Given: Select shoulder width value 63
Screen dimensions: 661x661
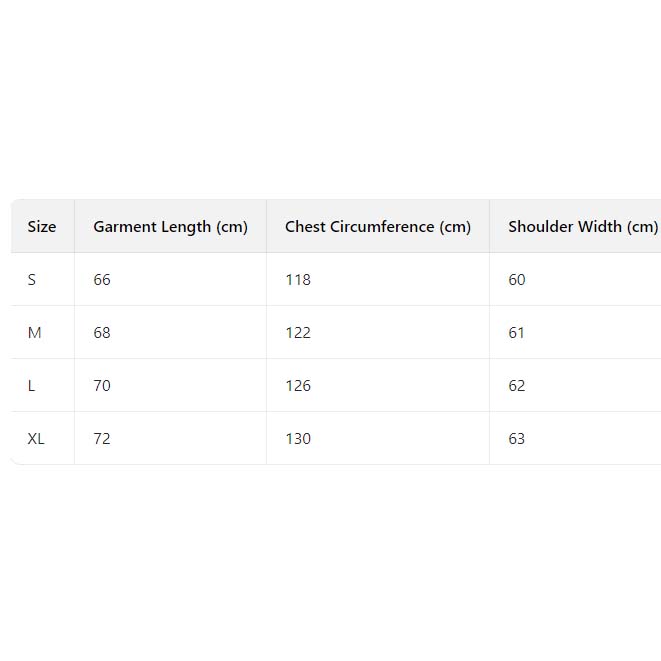Looking at the screenshot, I should tap(517, 439).
